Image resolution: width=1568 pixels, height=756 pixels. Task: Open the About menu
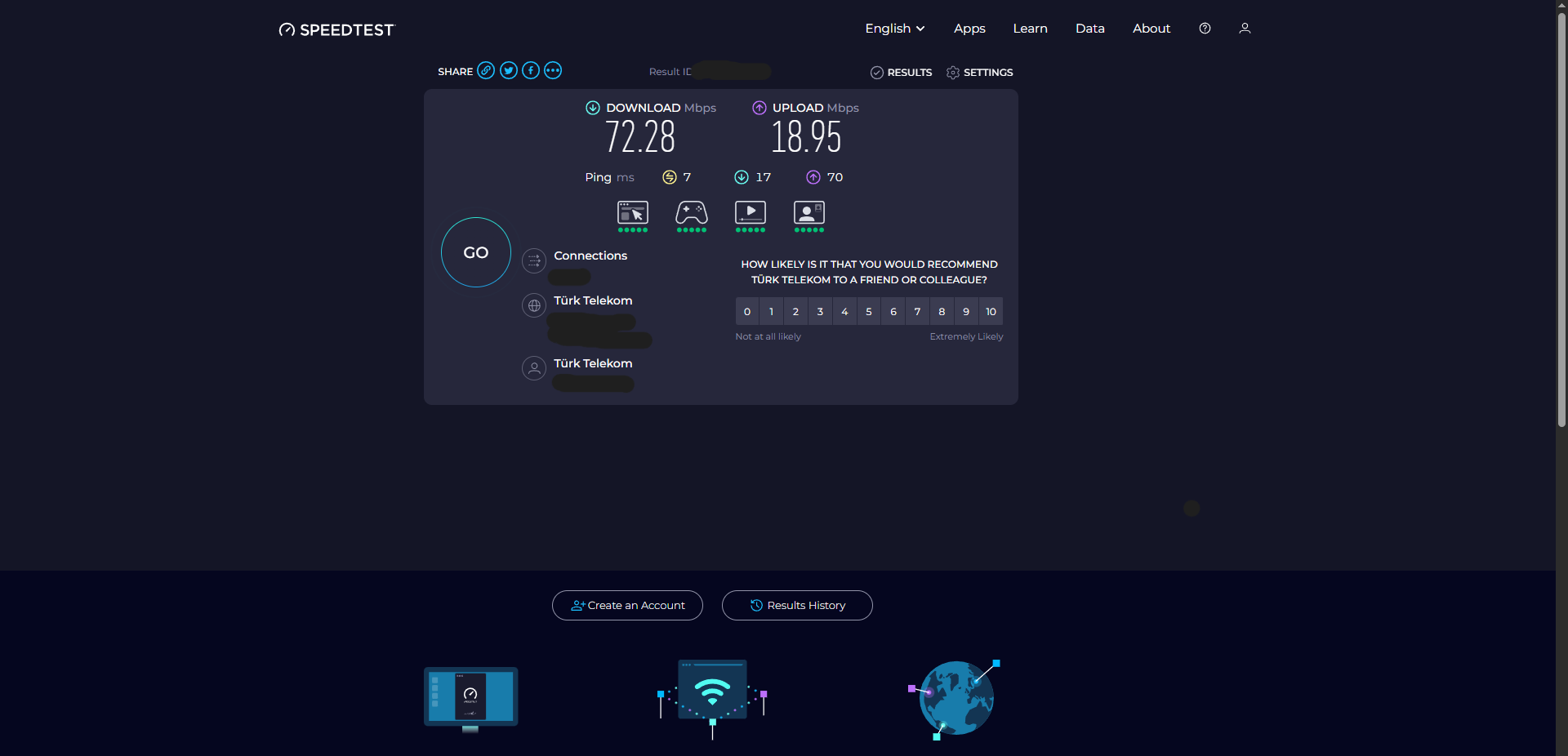[x=1151, y=28]
